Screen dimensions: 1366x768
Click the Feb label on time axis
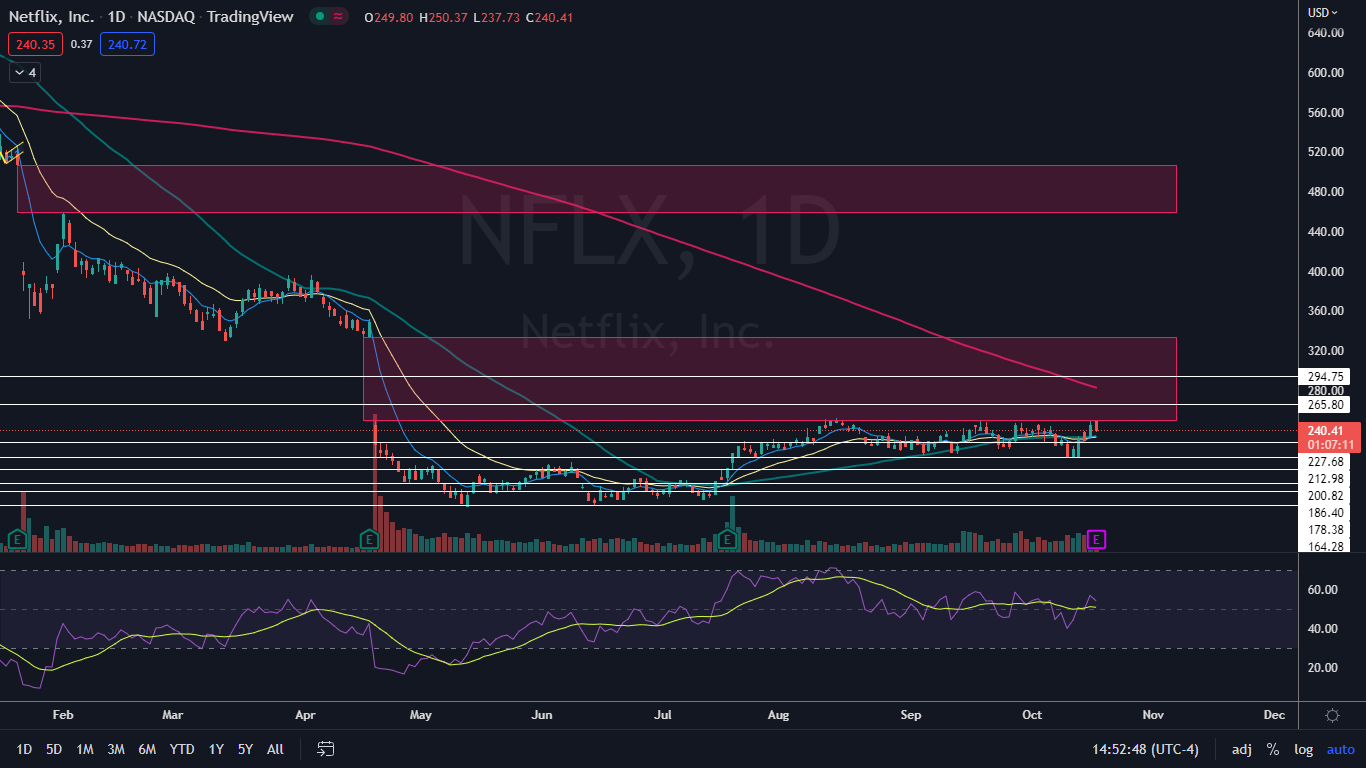point(62,715)
